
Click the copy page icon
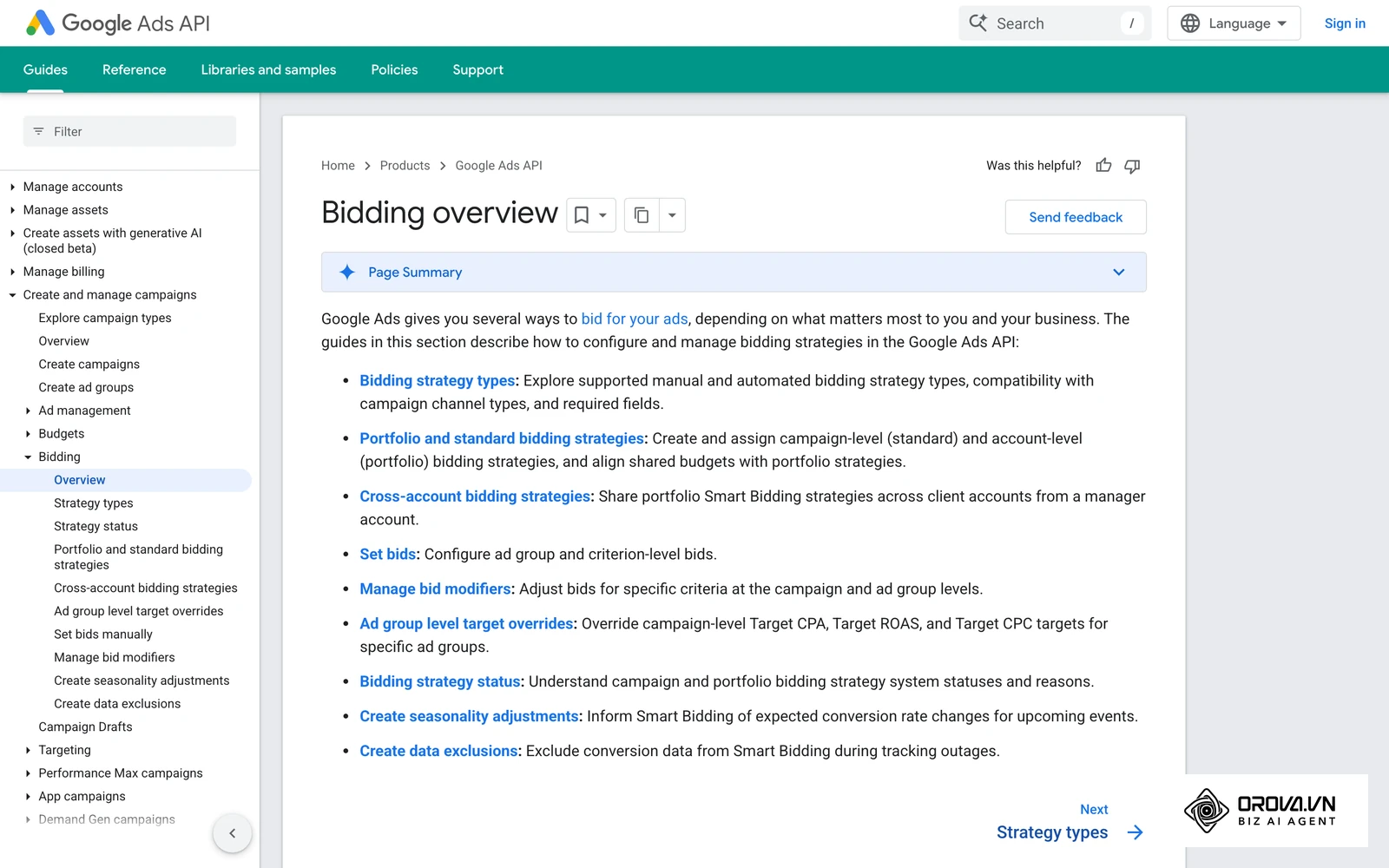[x=642, y=215]
